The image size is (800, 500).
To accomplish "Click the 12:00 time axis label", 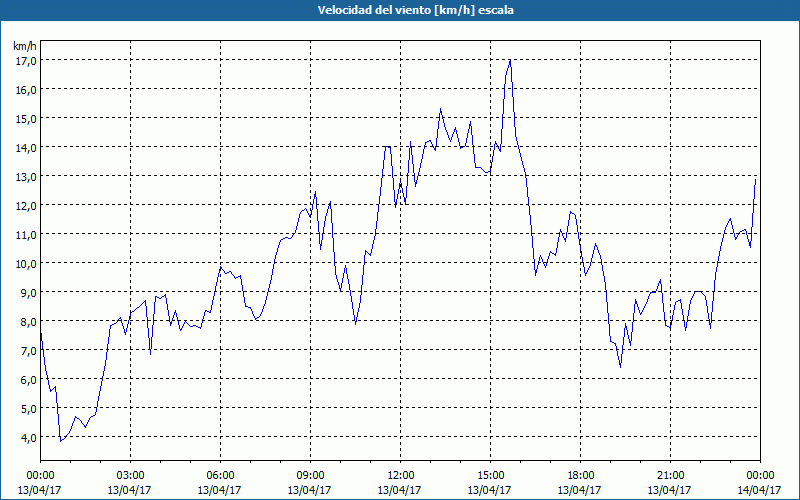I will point(400,476).
